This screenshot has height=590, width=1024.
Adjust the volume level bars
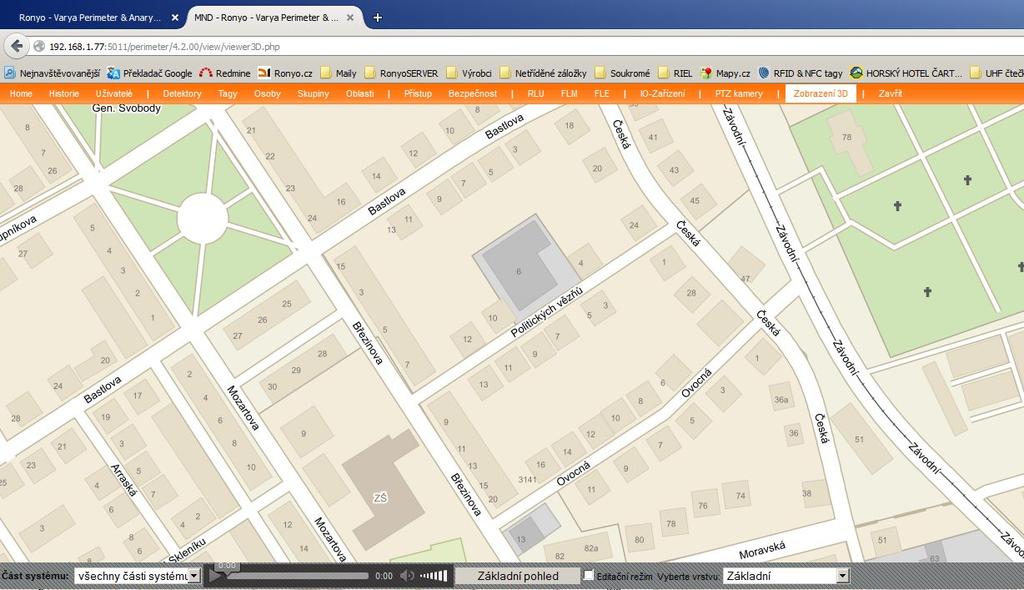pos(434,576)
